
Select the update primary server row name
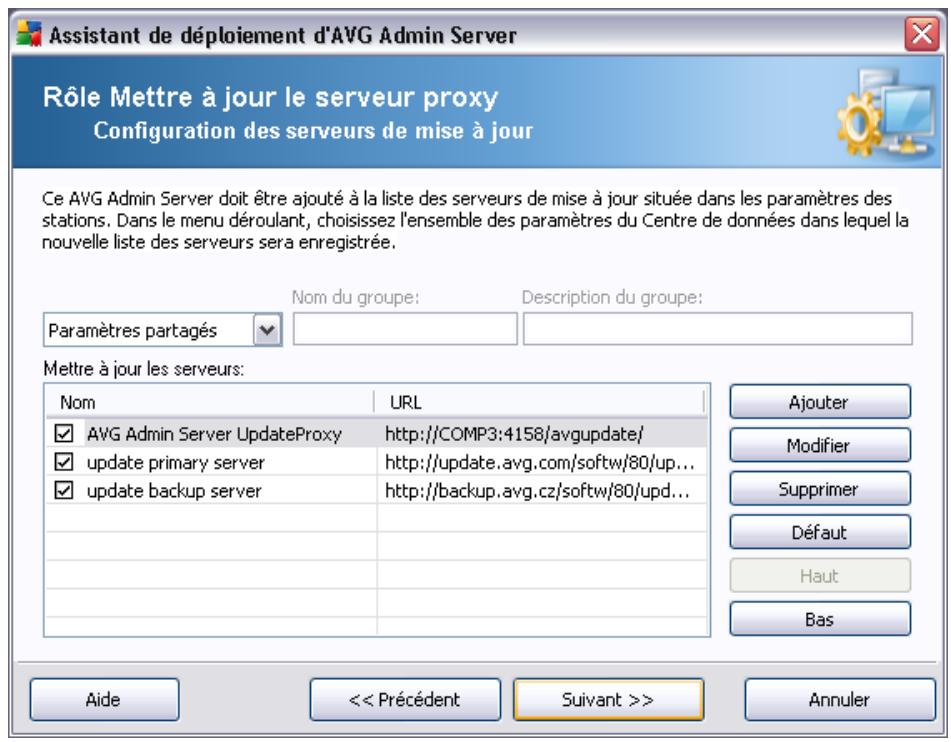click(x=176, y=462)
